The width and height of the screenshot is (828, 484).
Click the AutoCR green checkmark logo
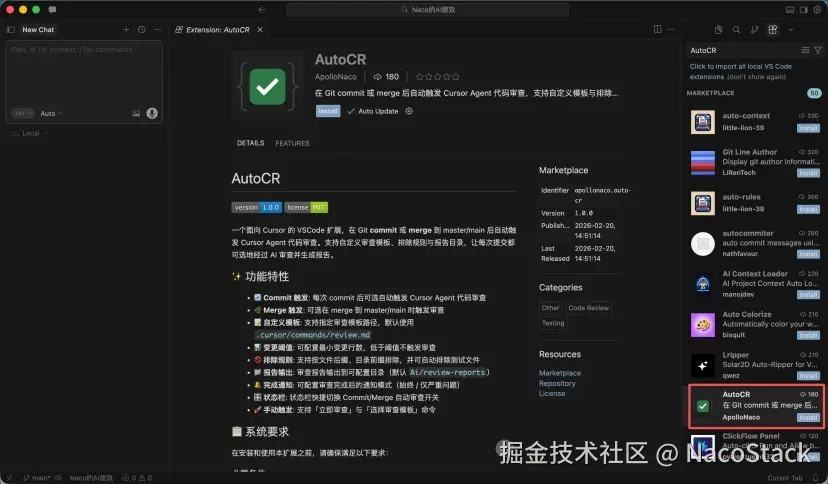[268, 87]
